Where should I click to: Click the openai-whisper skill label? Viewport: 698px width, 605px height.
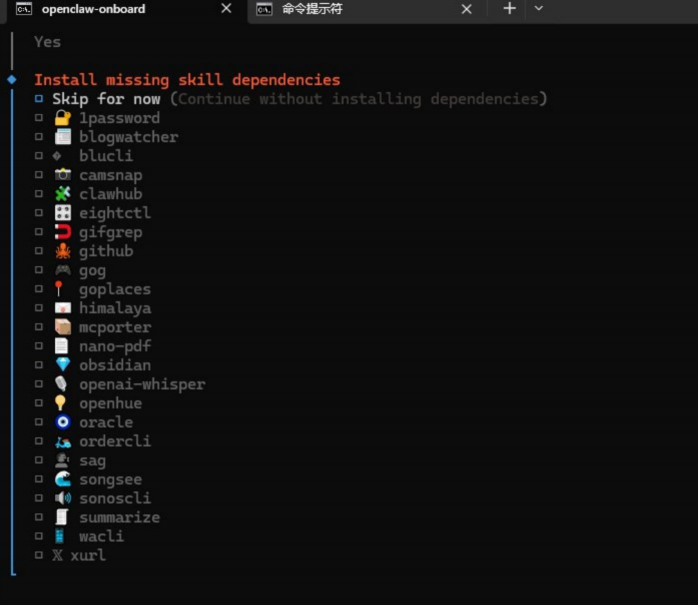pyautogui.click(x=142, y=384)
